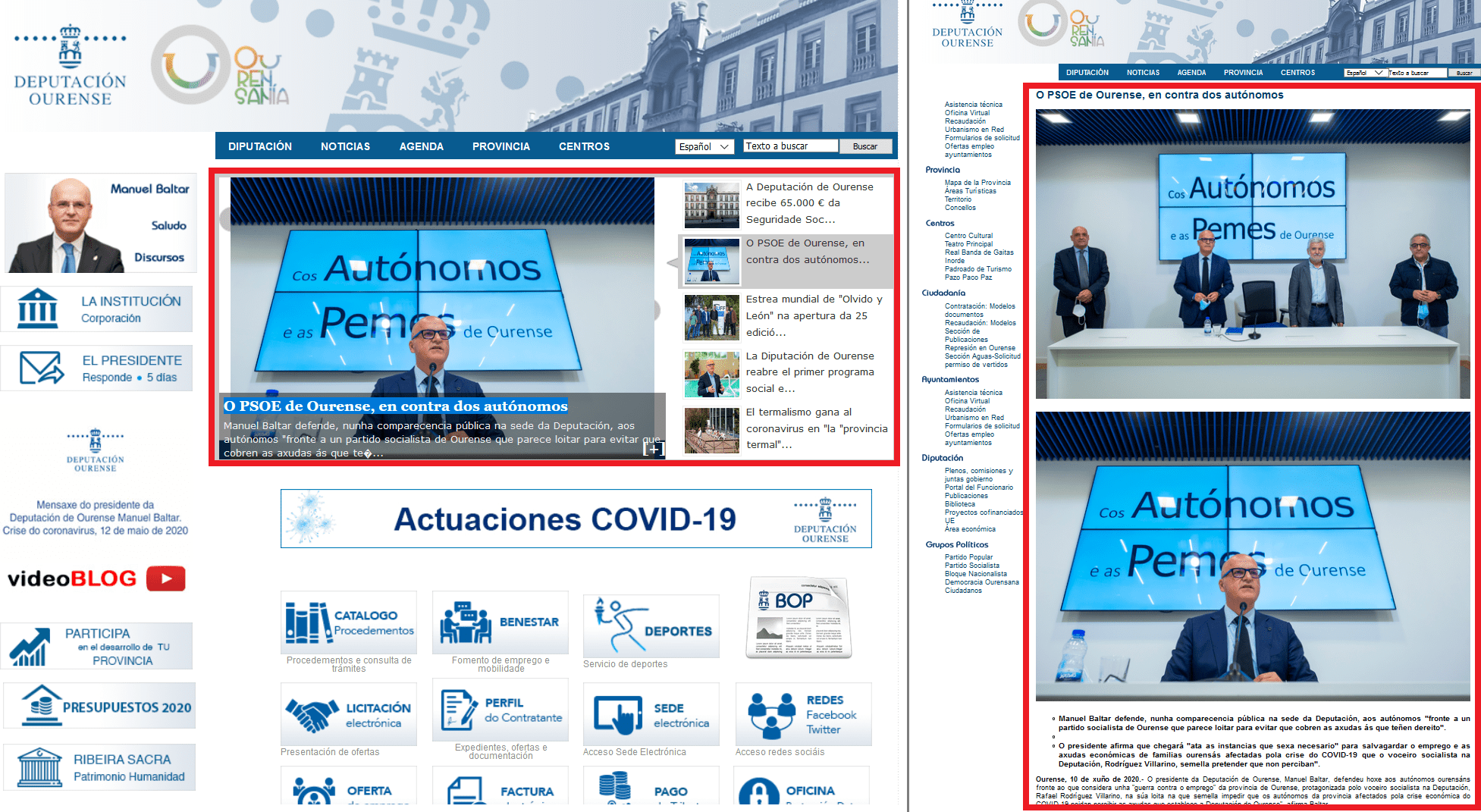Open the NOTICIAS menu in left page

(x=345, y=146)
